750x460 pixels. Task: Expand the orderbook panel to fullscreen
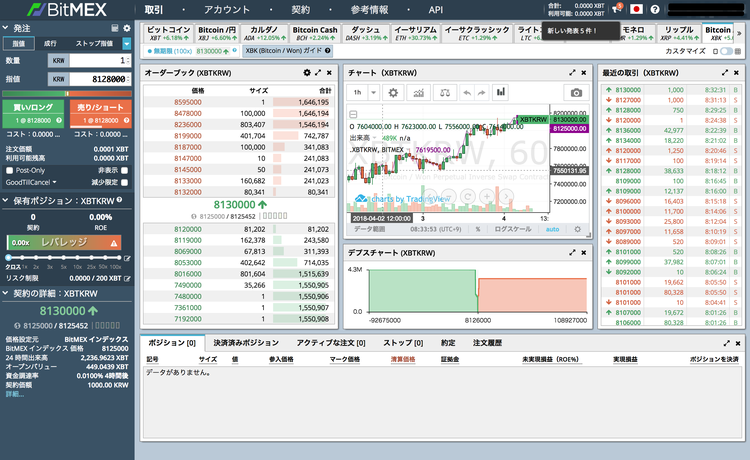point(318,73)
